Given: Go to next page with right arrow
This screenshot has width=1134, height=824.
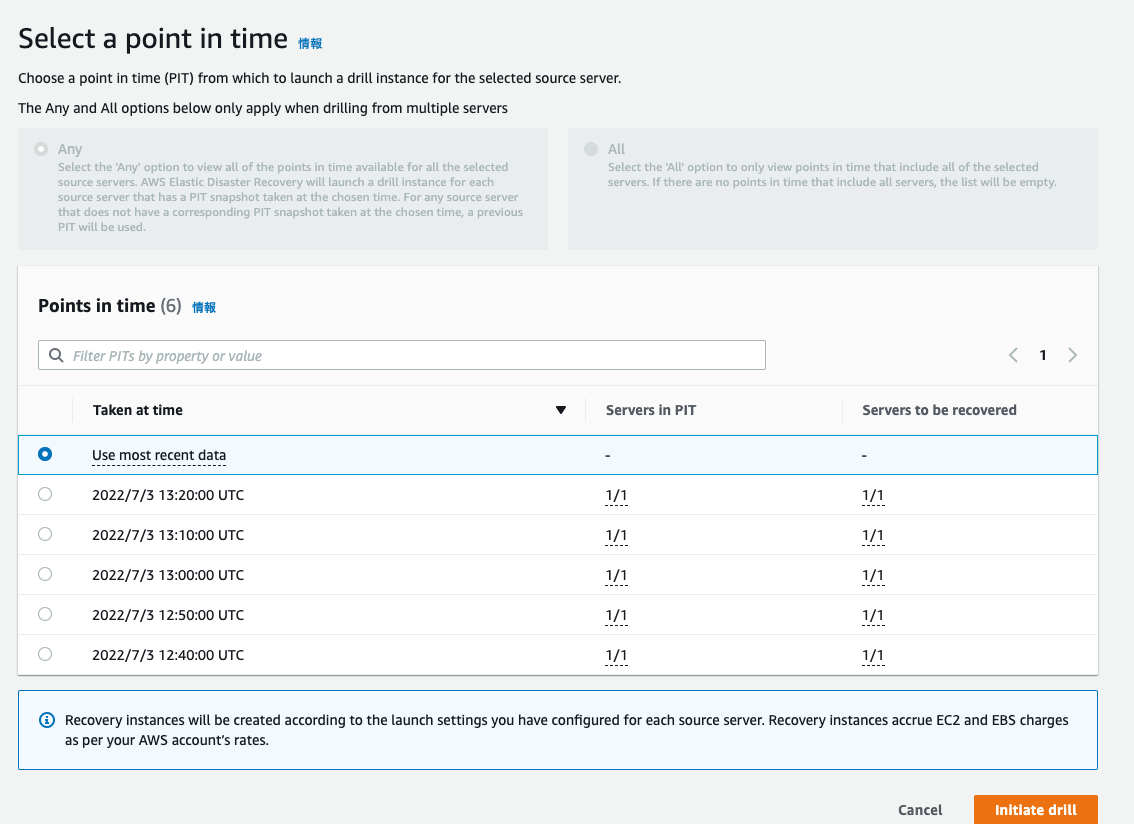Looking at the screenshot, I should coord(1073,355).
